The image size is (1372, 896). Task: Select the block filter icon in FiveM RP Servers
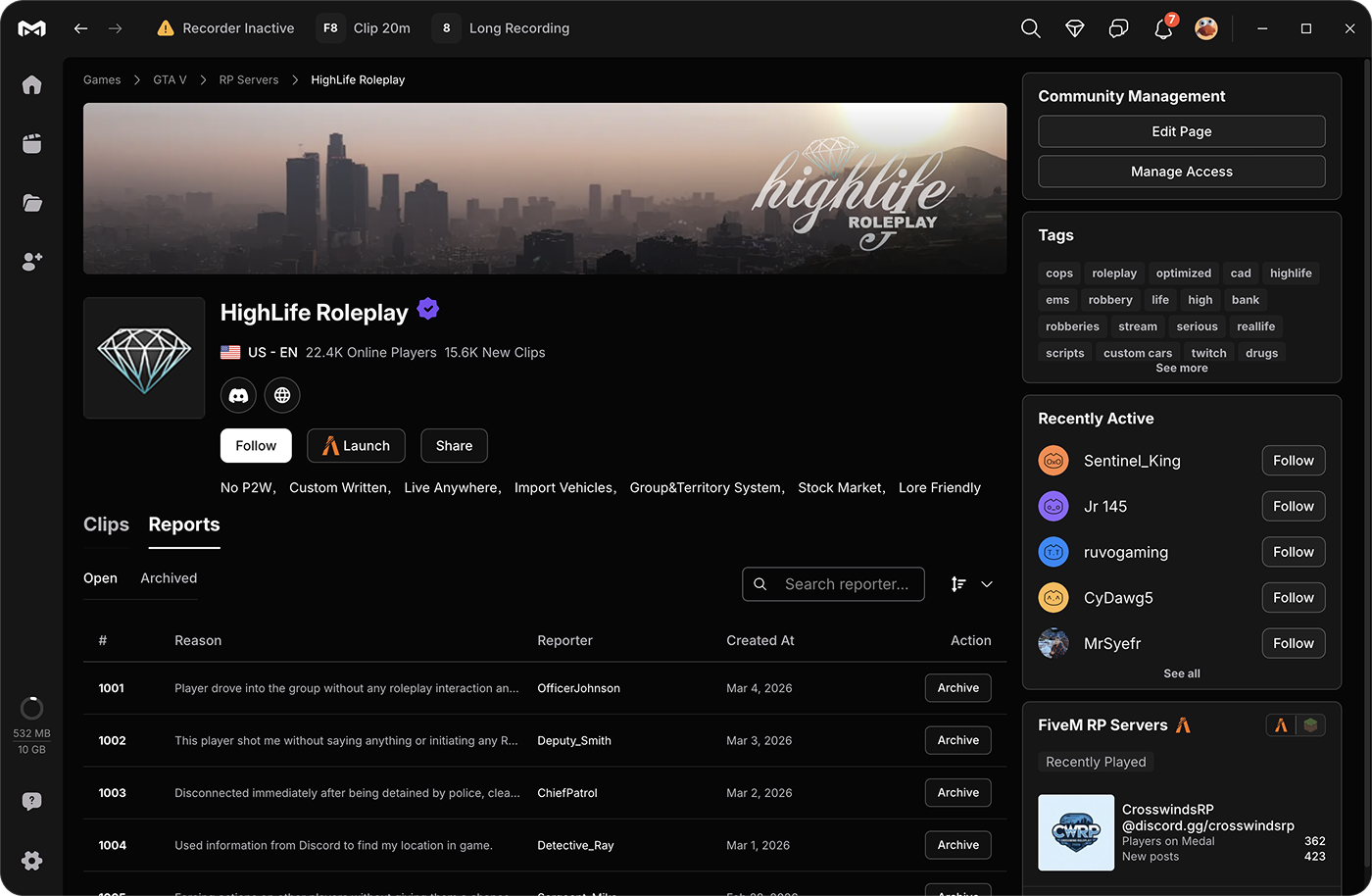click(1311, 725)
